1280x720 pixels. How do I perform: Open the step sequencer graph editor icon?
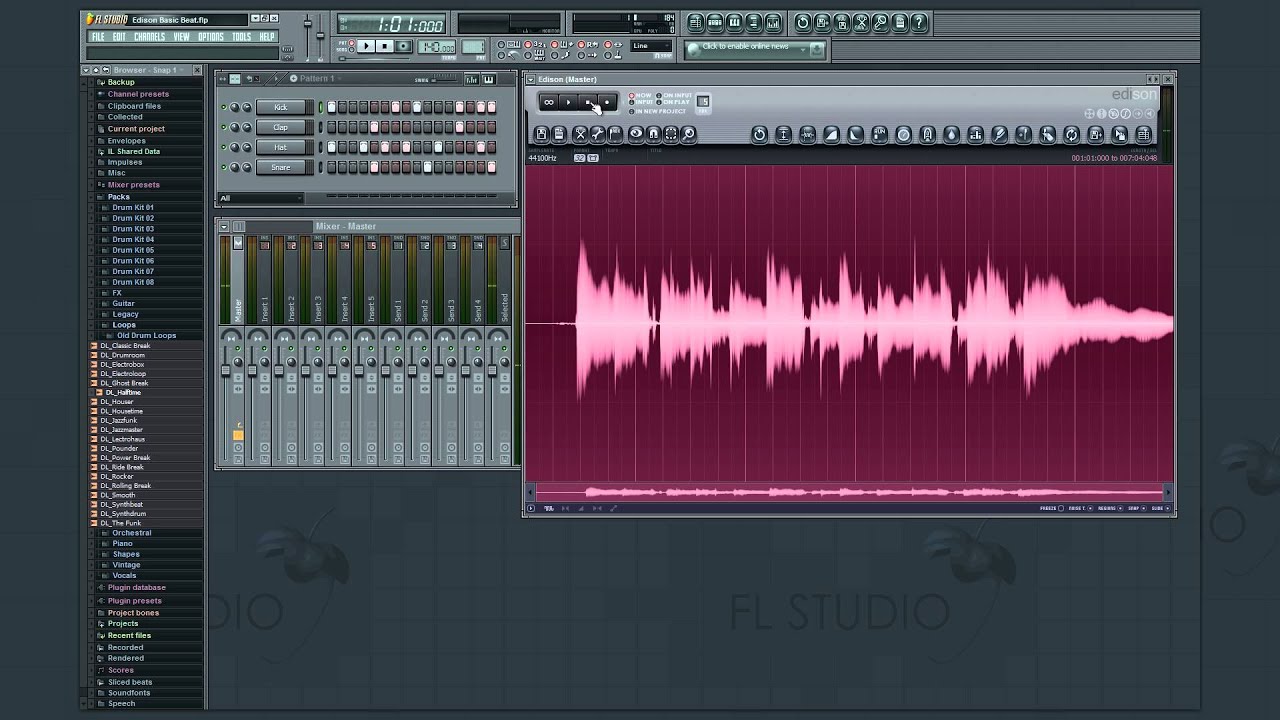[472, 79]
